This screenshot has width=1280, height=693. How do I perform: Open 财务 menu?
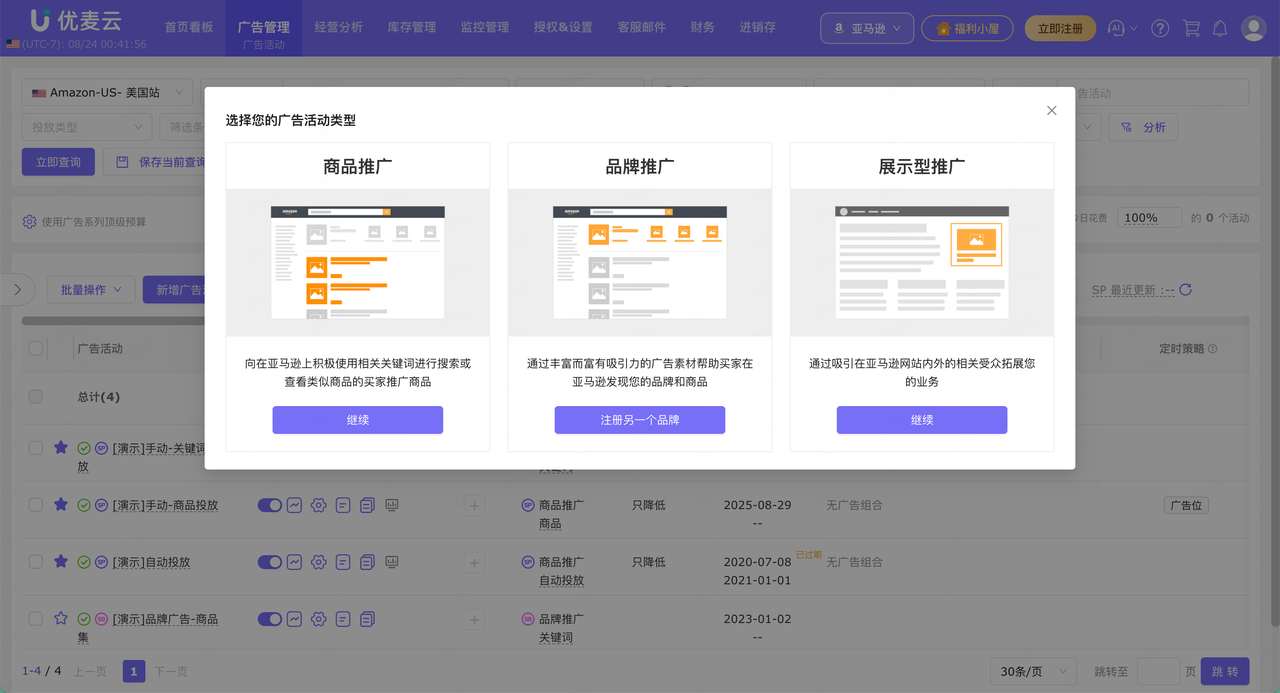[x=703, y=27]
